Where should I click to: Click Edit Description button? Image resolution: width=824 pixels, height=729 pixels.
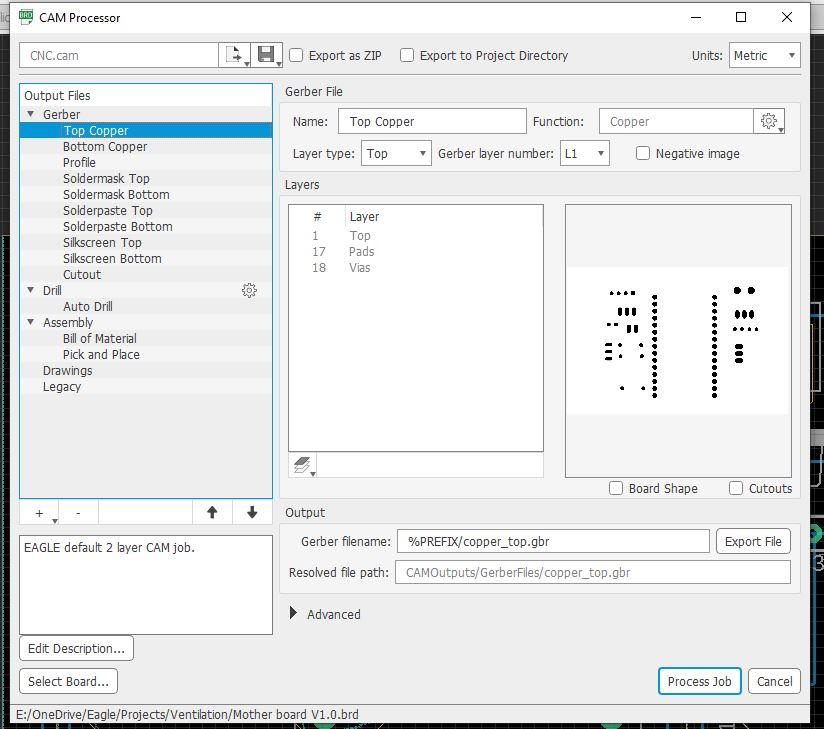coord(77,649)
